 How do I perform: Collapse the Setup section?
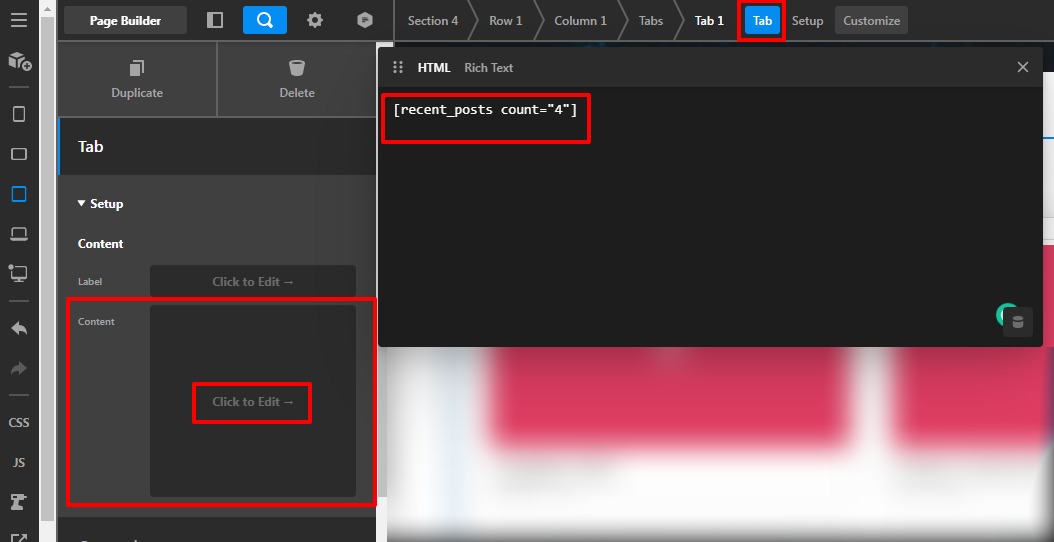[x=100, y=204]
